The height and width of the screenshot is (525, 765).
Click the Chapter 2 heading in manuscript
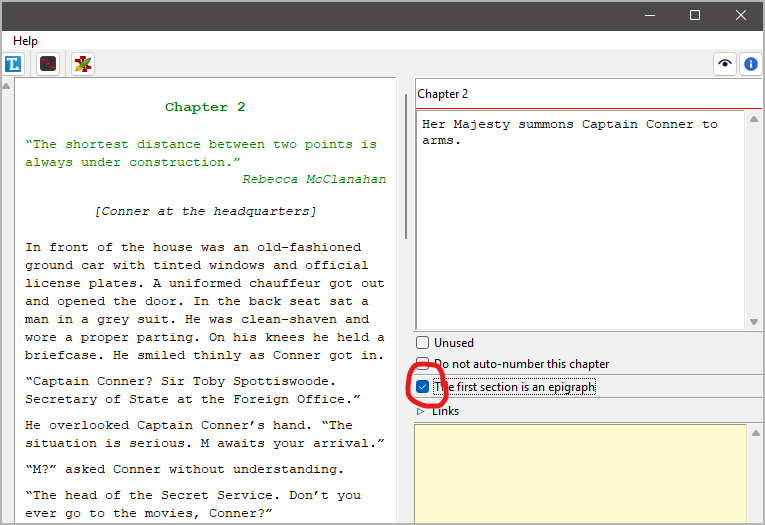point(205,107)
